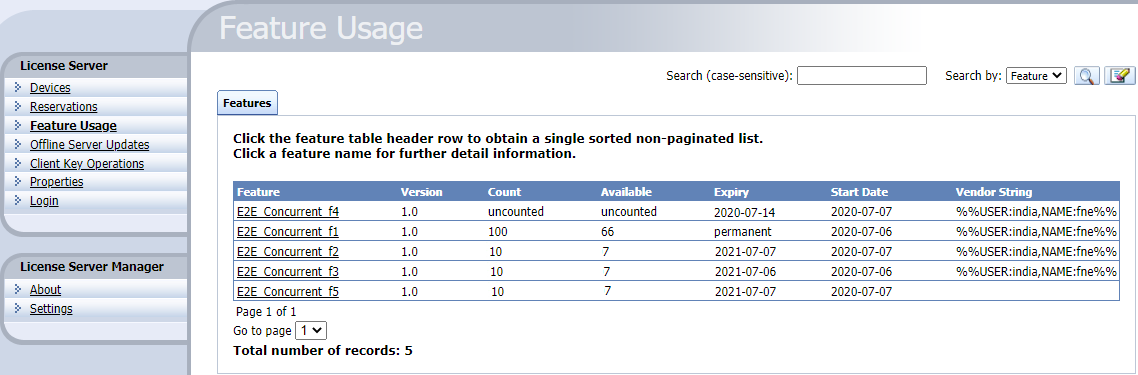Open feature E2E_Concurrent_f4 details

pyautogui.click(x=288, y=212)
